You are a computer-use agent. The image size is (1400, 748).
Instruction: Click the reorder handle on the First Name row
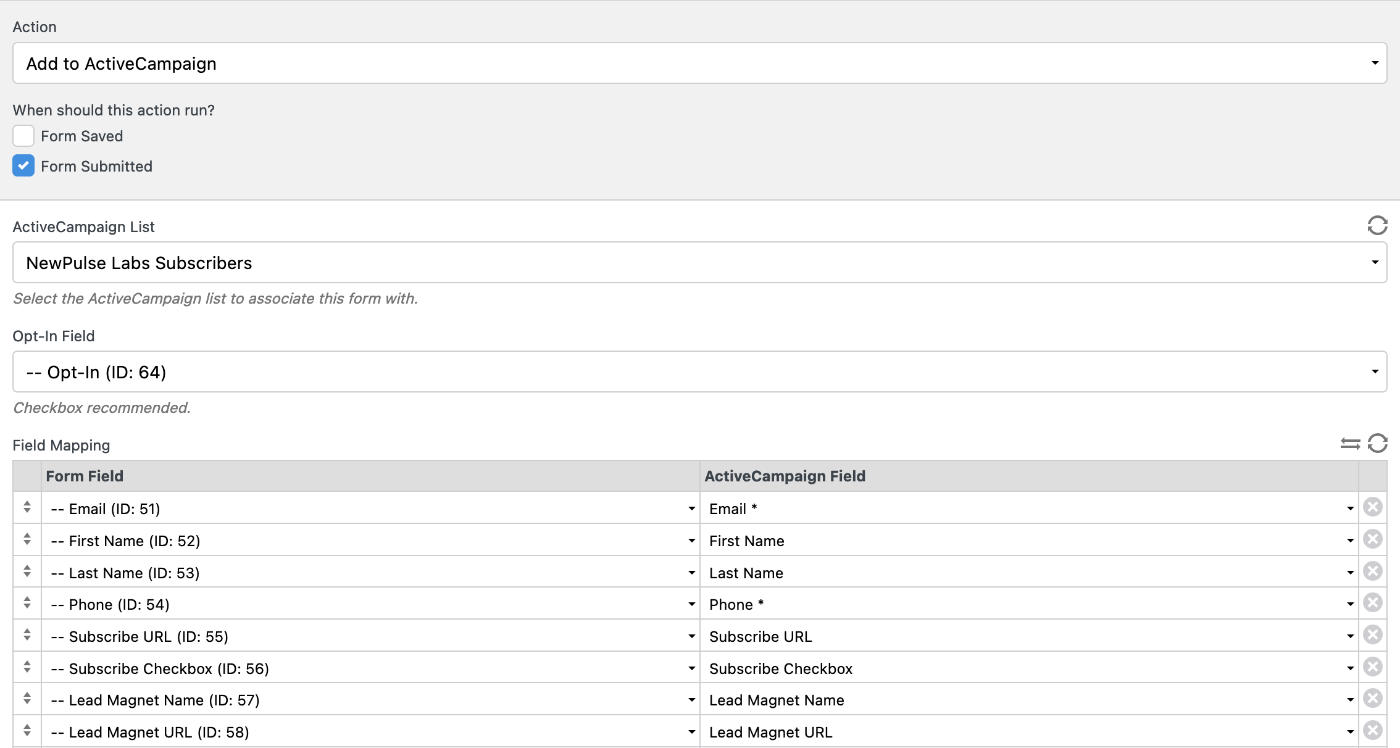click(26, 540)
